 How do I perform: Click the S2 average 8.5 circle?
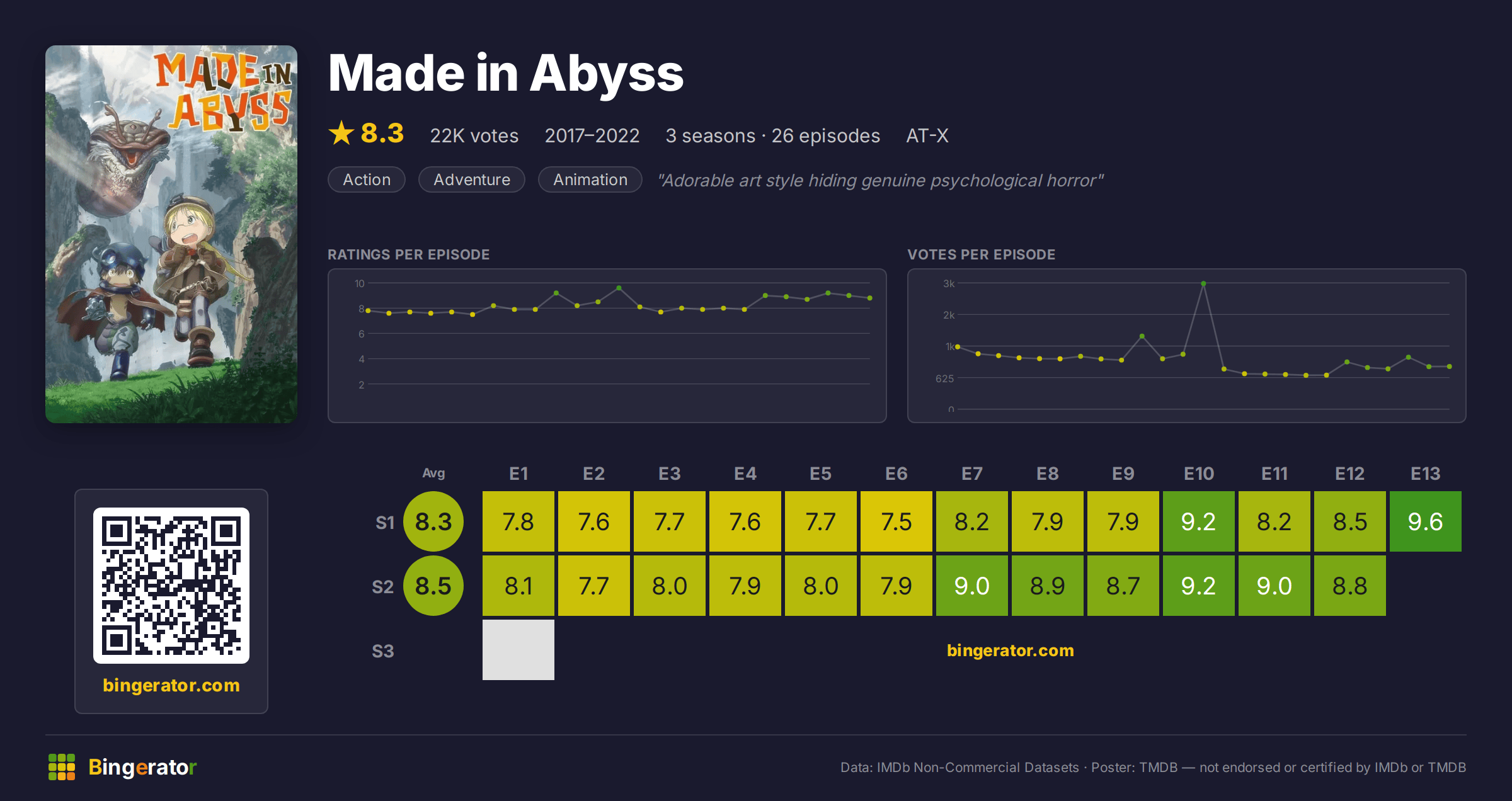point(433,586)
